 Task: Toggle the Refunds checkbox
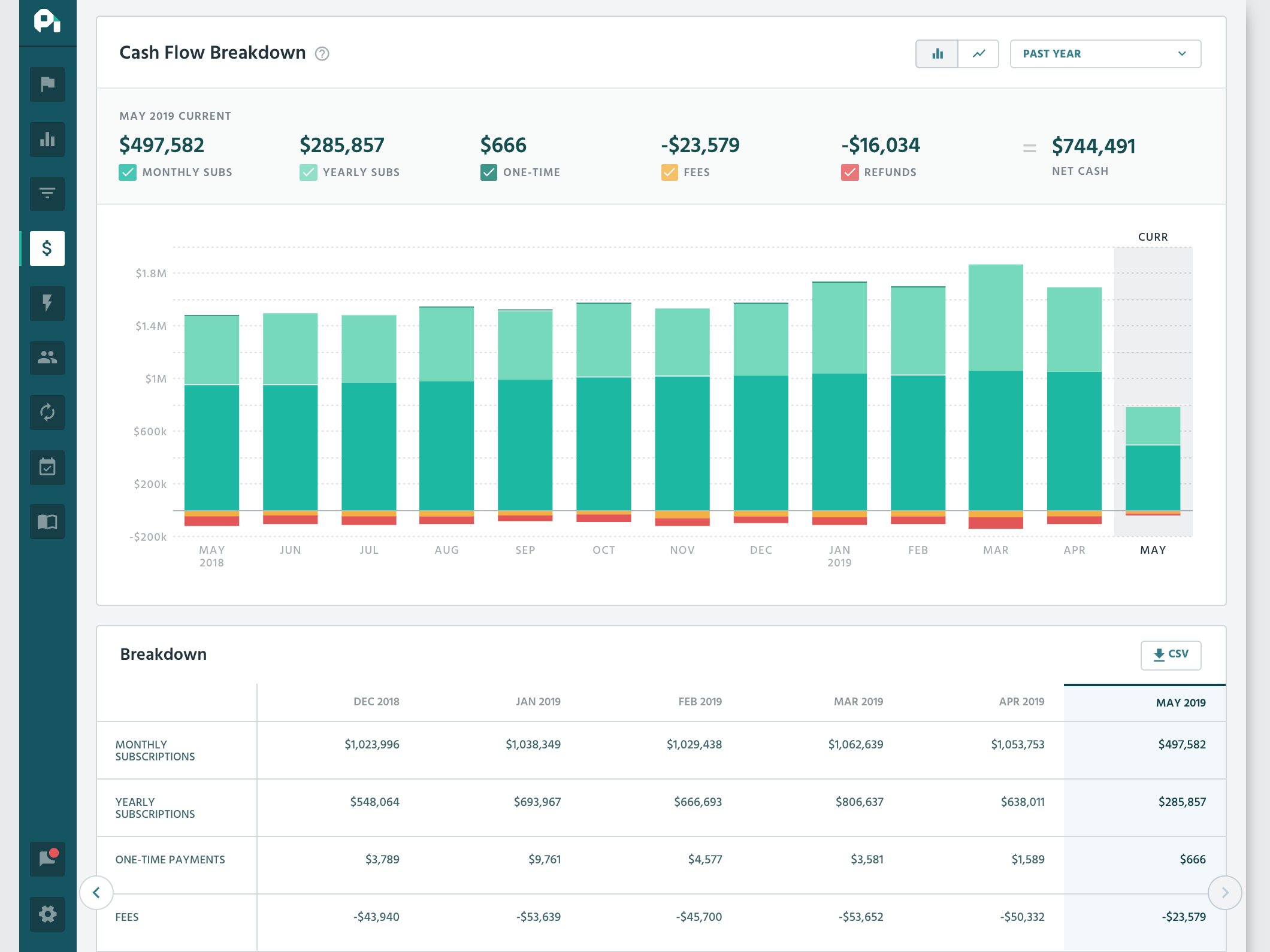click(849, 172)
